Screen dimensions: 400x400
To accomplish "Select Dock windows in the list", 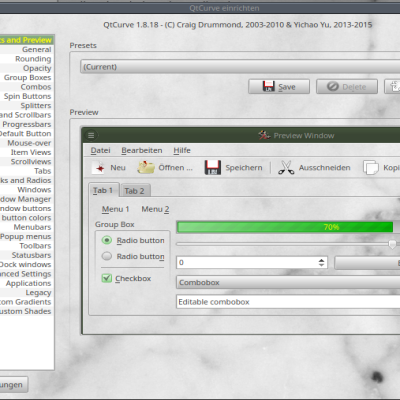I will (27, 264).
